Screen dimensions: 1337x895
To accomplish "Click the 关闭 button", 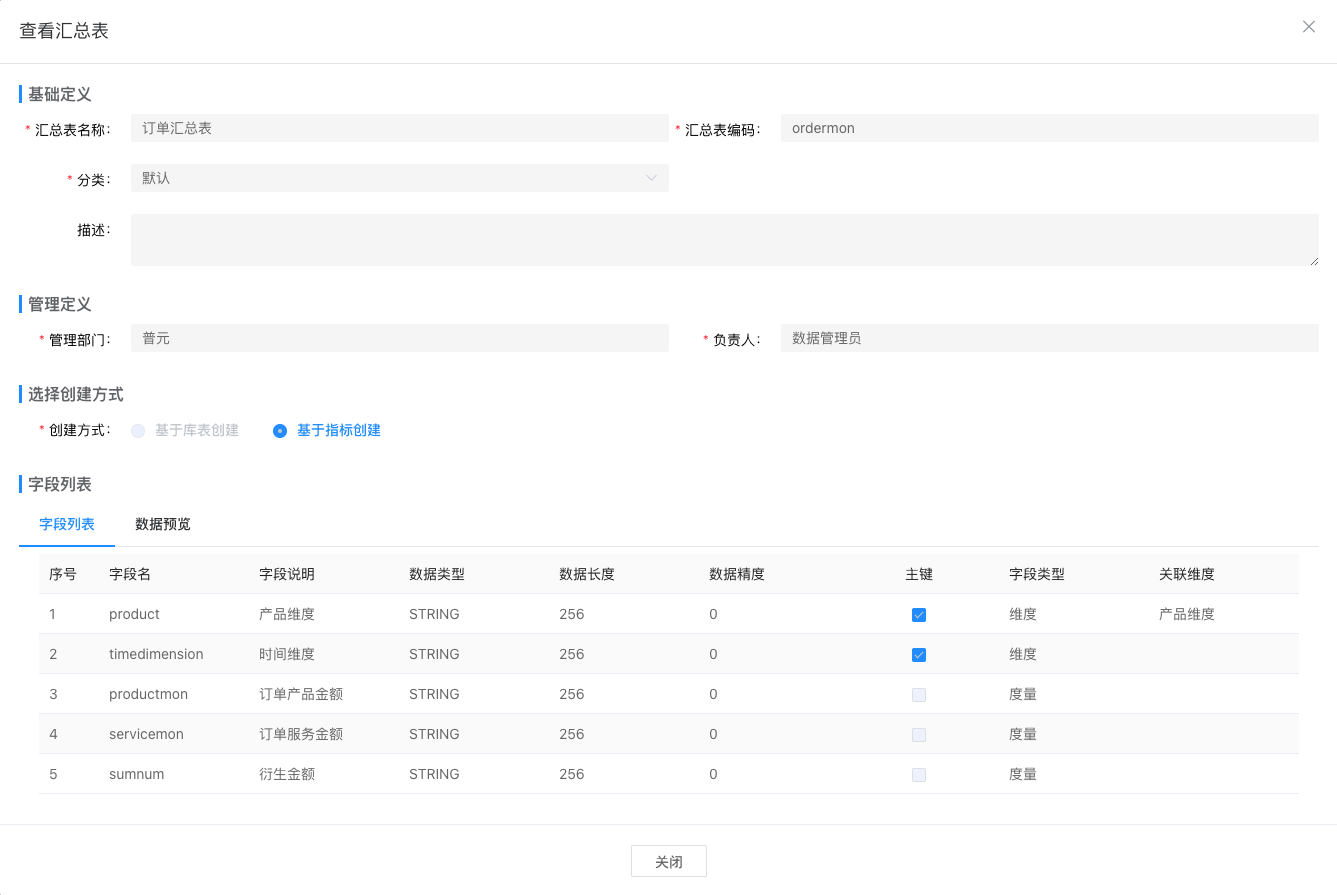I will coord(668,861).
